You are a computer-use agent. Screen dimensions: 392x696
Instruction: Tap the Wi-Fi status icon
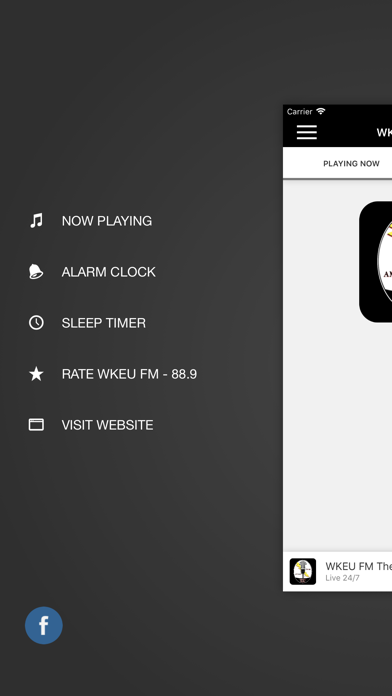click(x=321, y=111)
